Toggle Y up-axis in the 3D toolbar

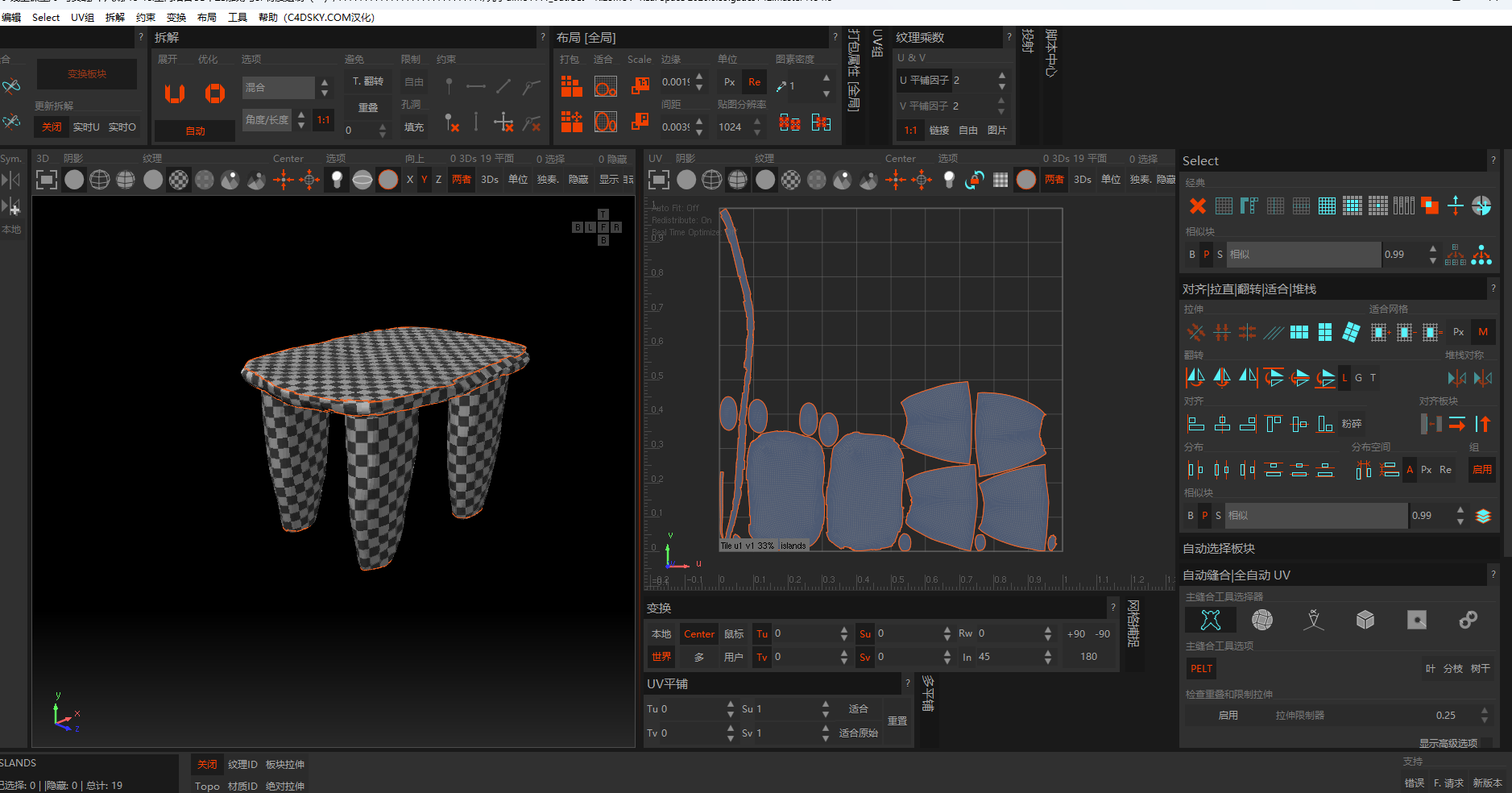pyautogui.click(x=424, y=180)
